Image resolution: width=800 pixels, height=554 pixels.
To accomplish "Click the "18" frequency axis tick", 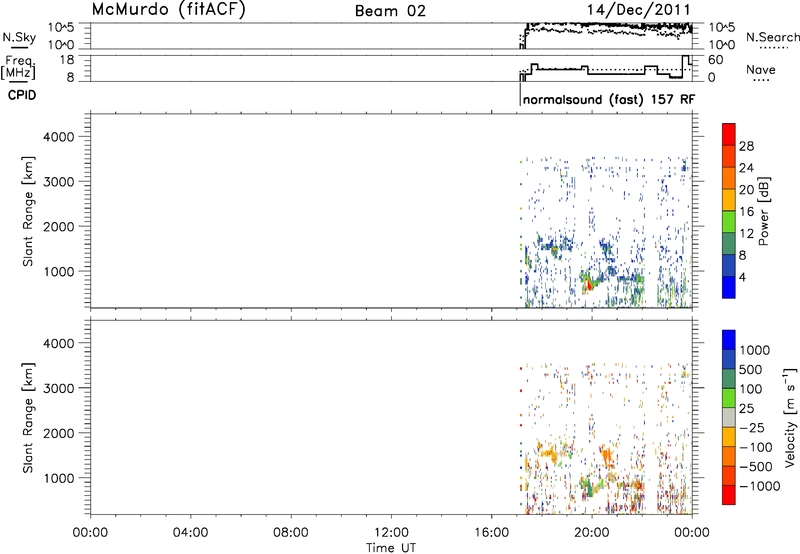I will pos(67,60).
